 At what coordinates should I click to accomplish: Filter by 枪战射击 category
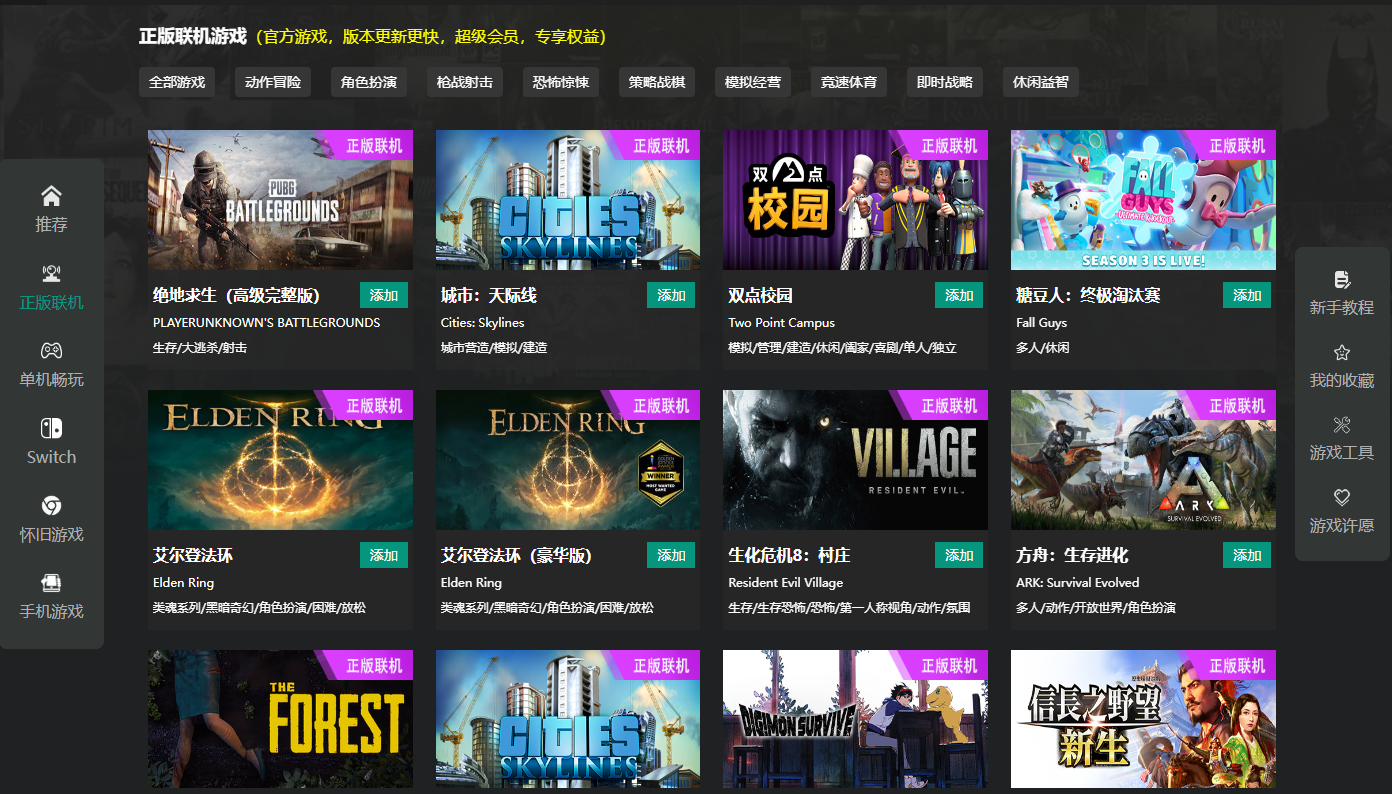[465, 82]
